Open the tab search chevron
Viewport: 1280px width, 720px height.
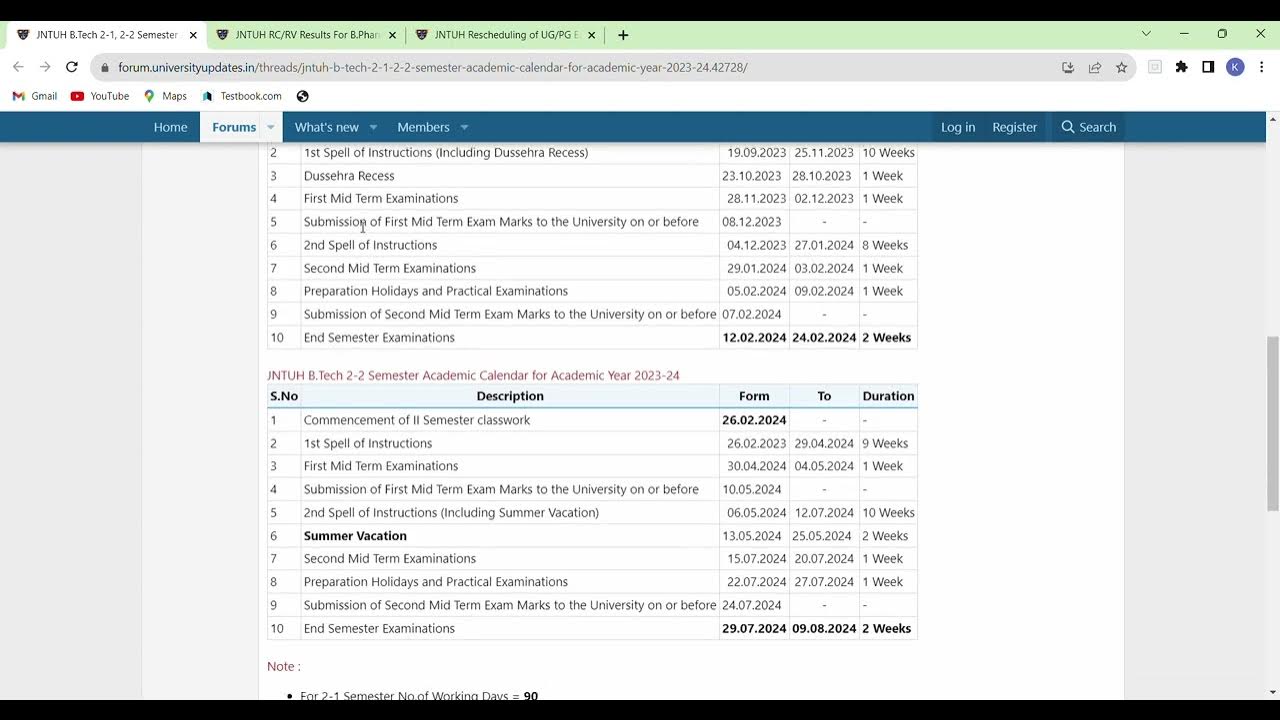(x=1146, y=34)
